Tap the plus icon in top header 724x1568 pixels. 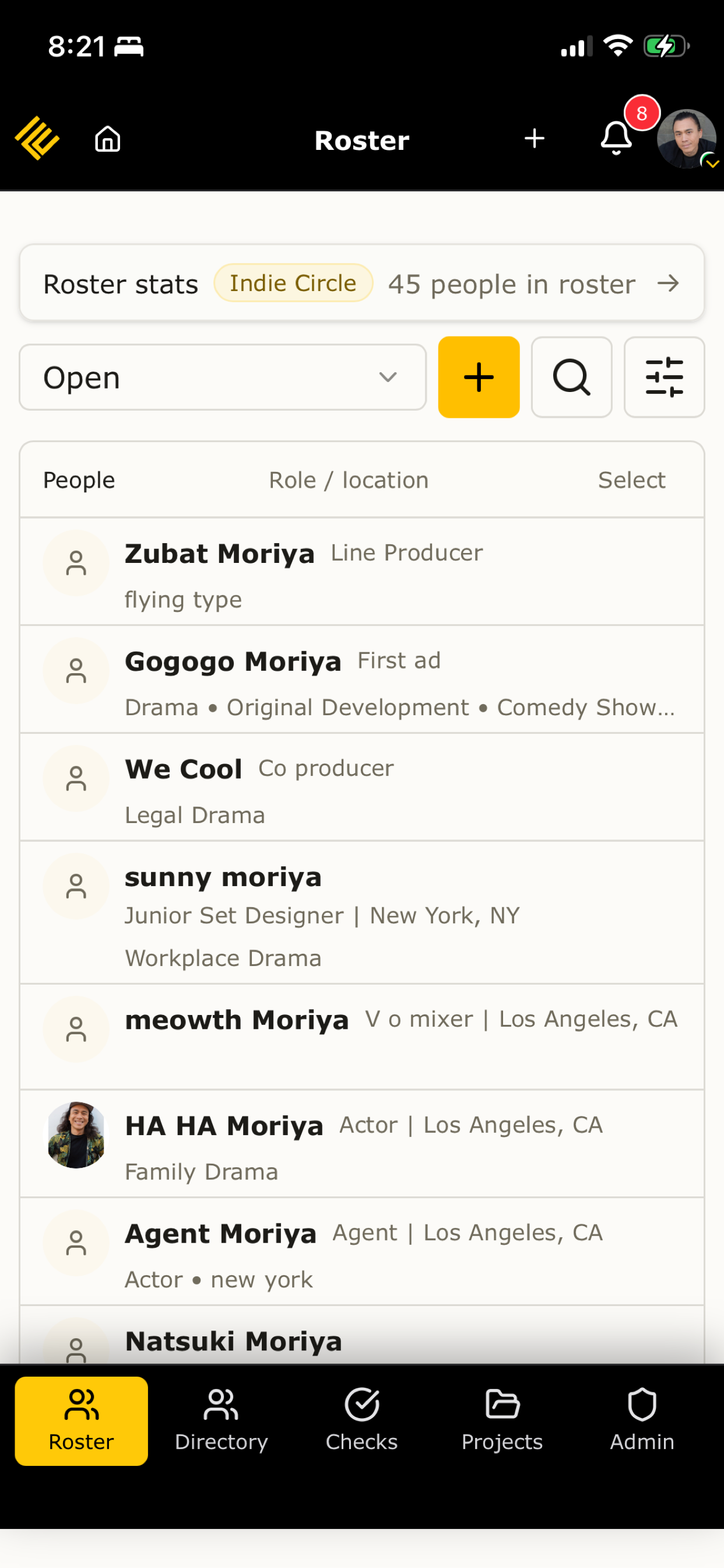coord(534,139)
